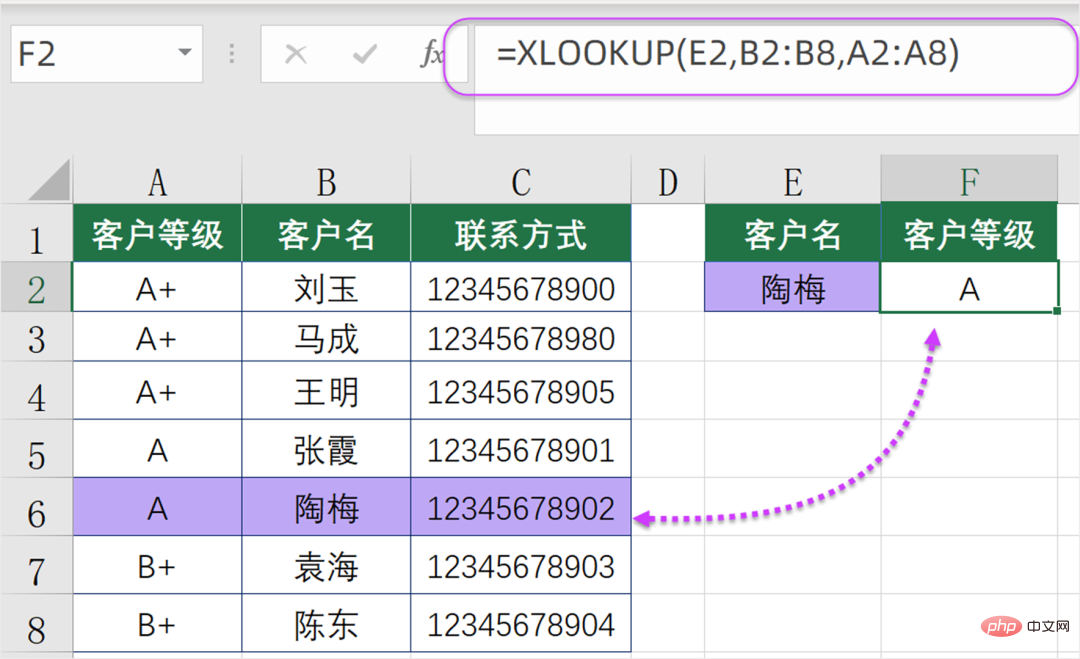The width and height of the screenshot is (1080, 659).
Task: Select row 7 header
Action: click(x=37, y=565)
